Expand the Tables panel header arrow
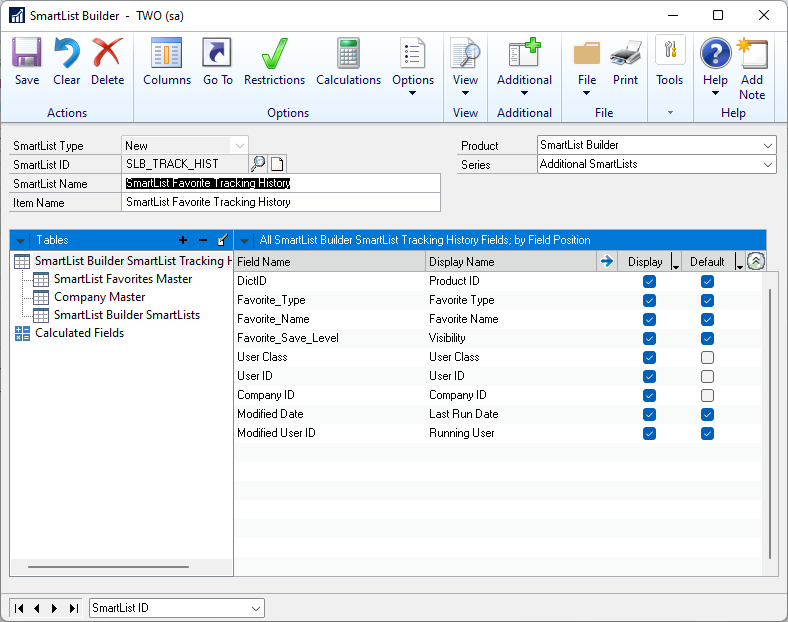Screen dimensions: 788x622 [x=20, y=241]
